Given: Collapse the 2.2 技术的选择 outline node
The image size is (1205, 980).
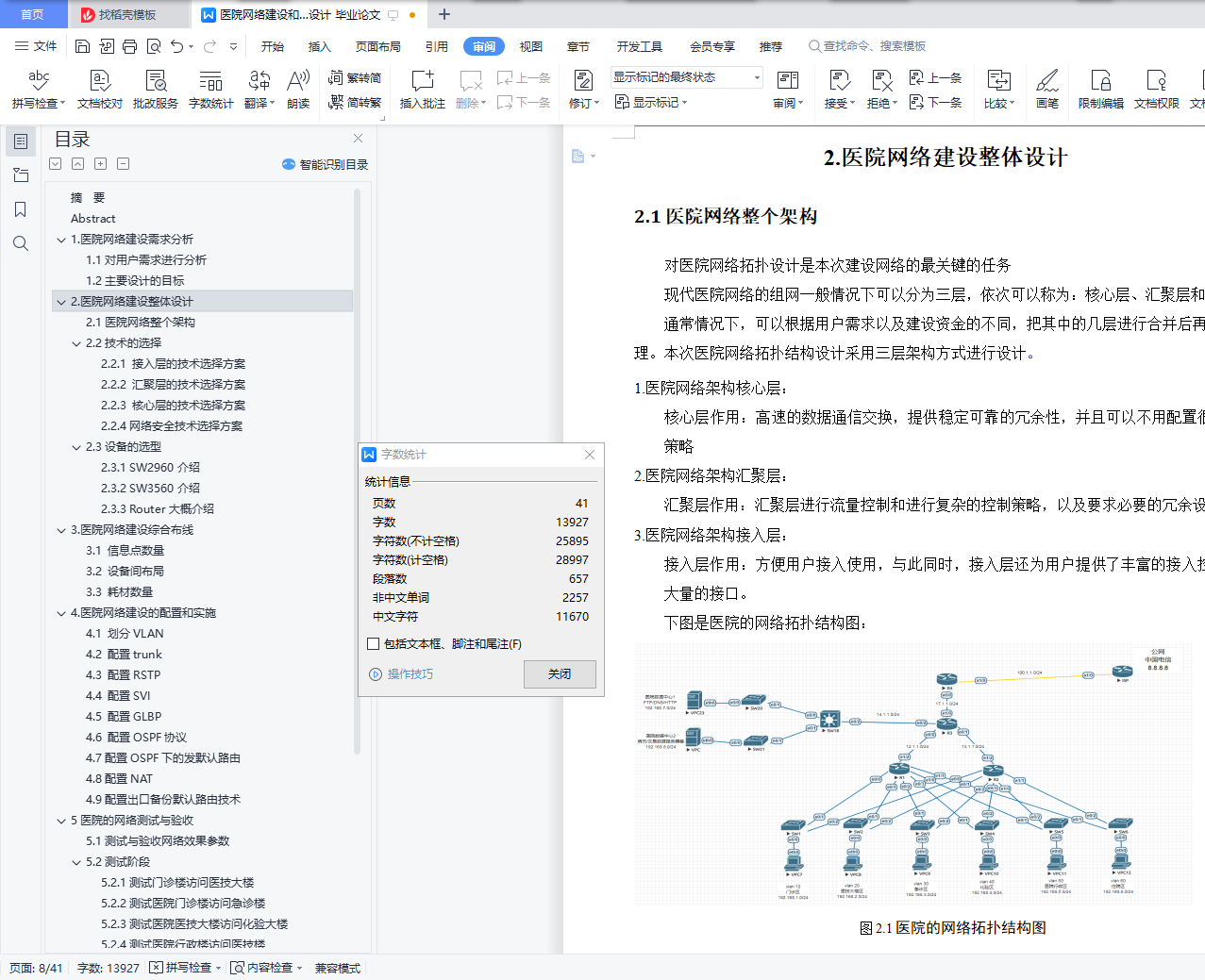Looking at the screenshot, I should point(76,343).
